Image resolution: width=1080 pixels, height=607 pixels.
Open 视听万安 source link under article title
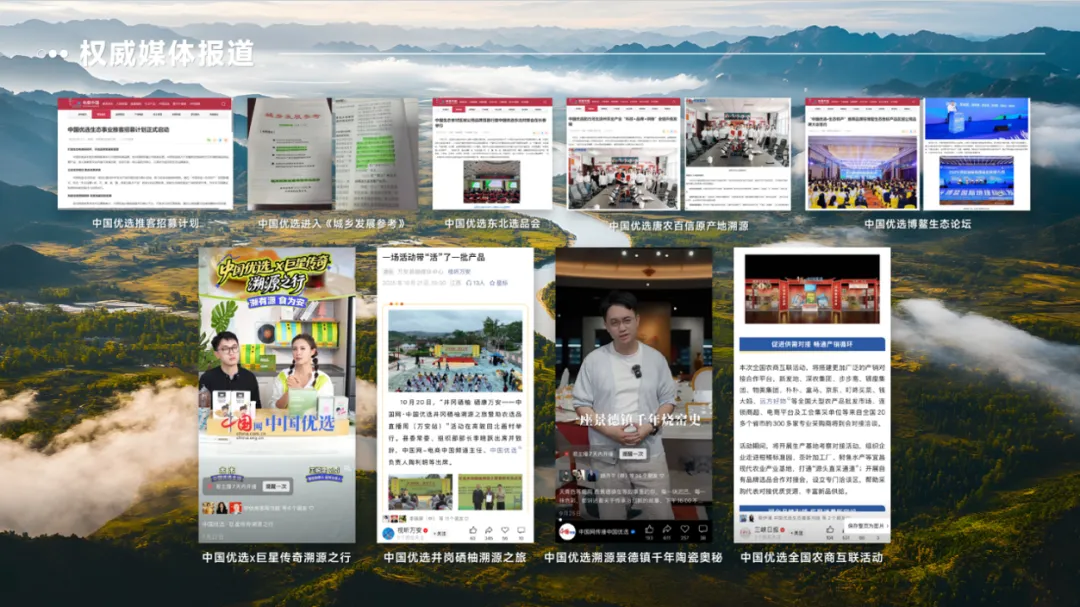(x=459, y=272)
